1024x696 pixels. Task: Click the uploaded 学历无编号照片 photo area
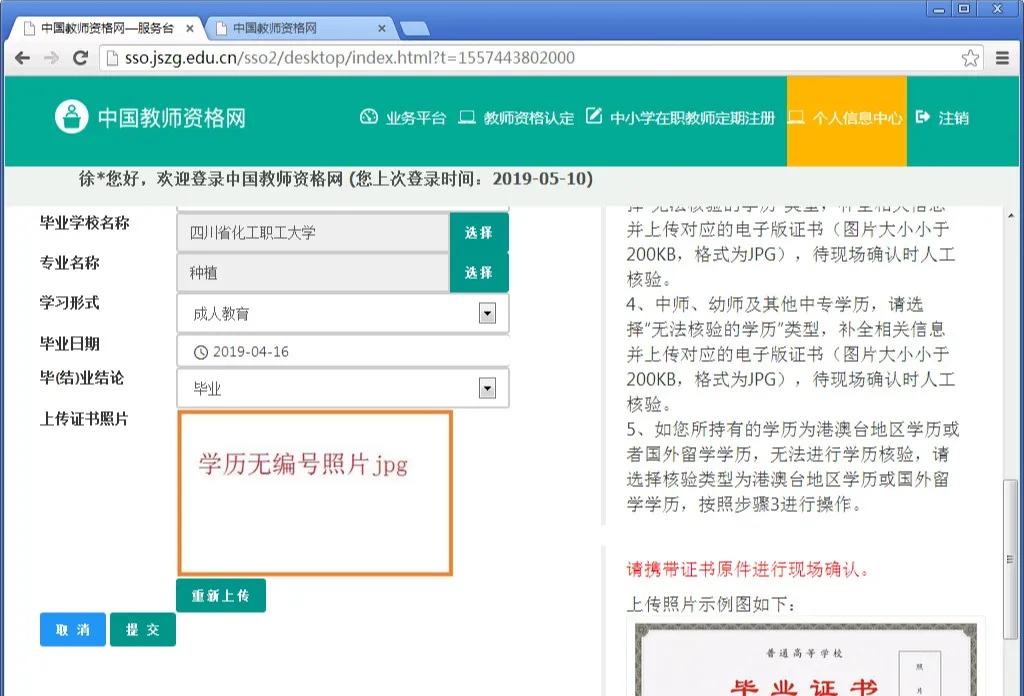(315, 490)
